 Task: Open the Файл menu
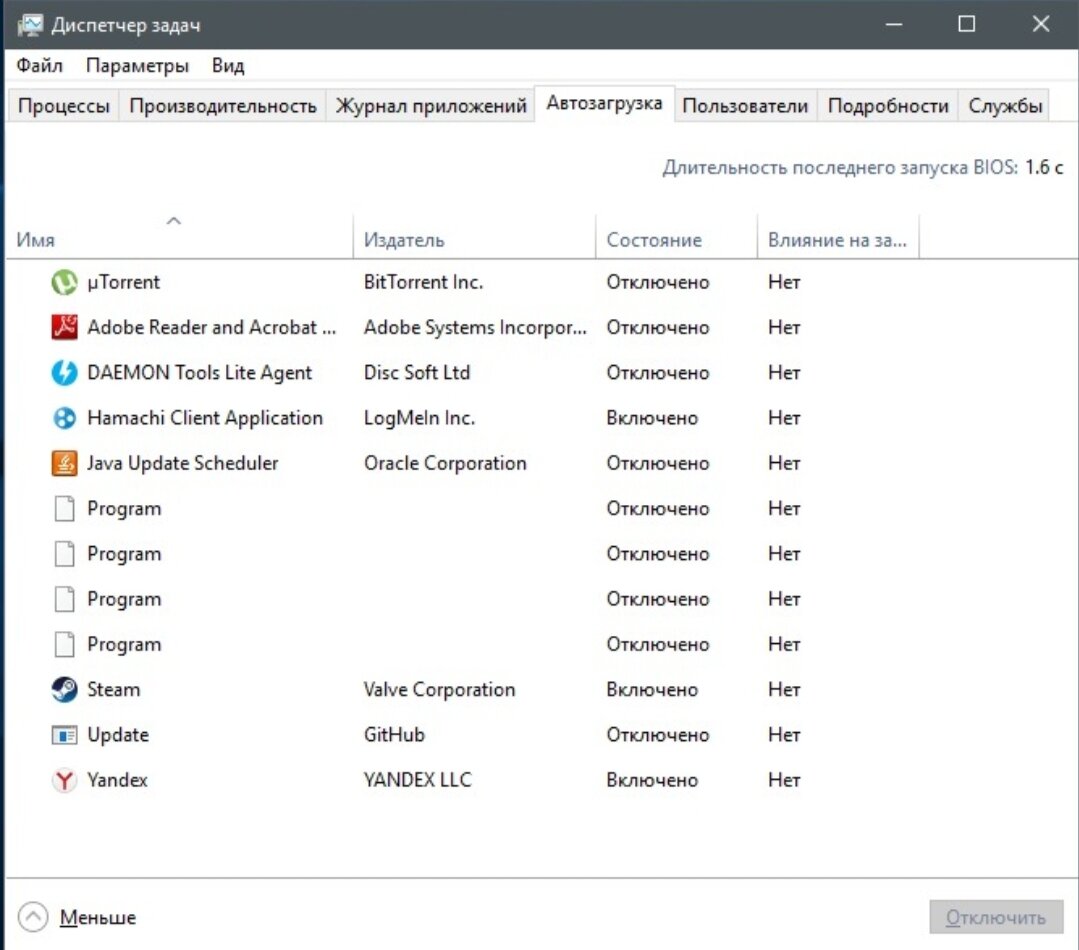pyautogui.click(x=39, y=65)
